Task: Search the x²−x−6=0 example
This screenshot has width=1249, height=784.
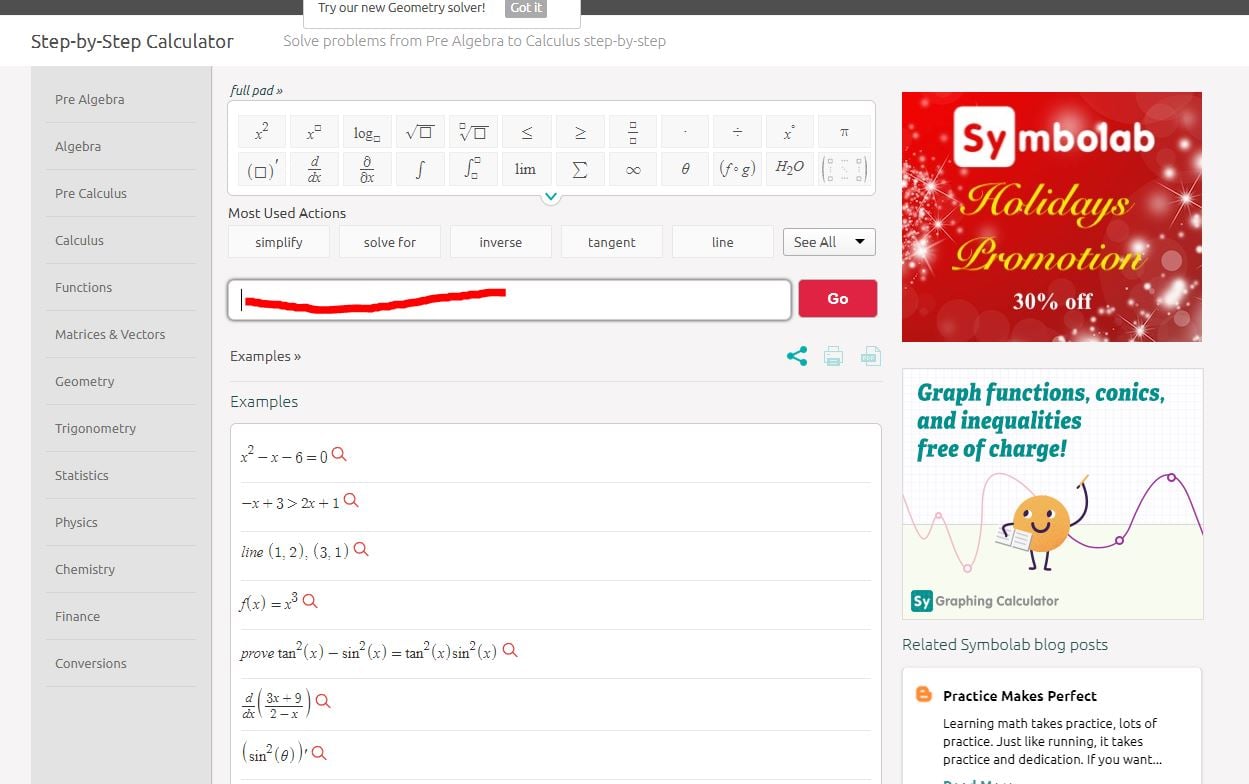Action: click(339, 454)
